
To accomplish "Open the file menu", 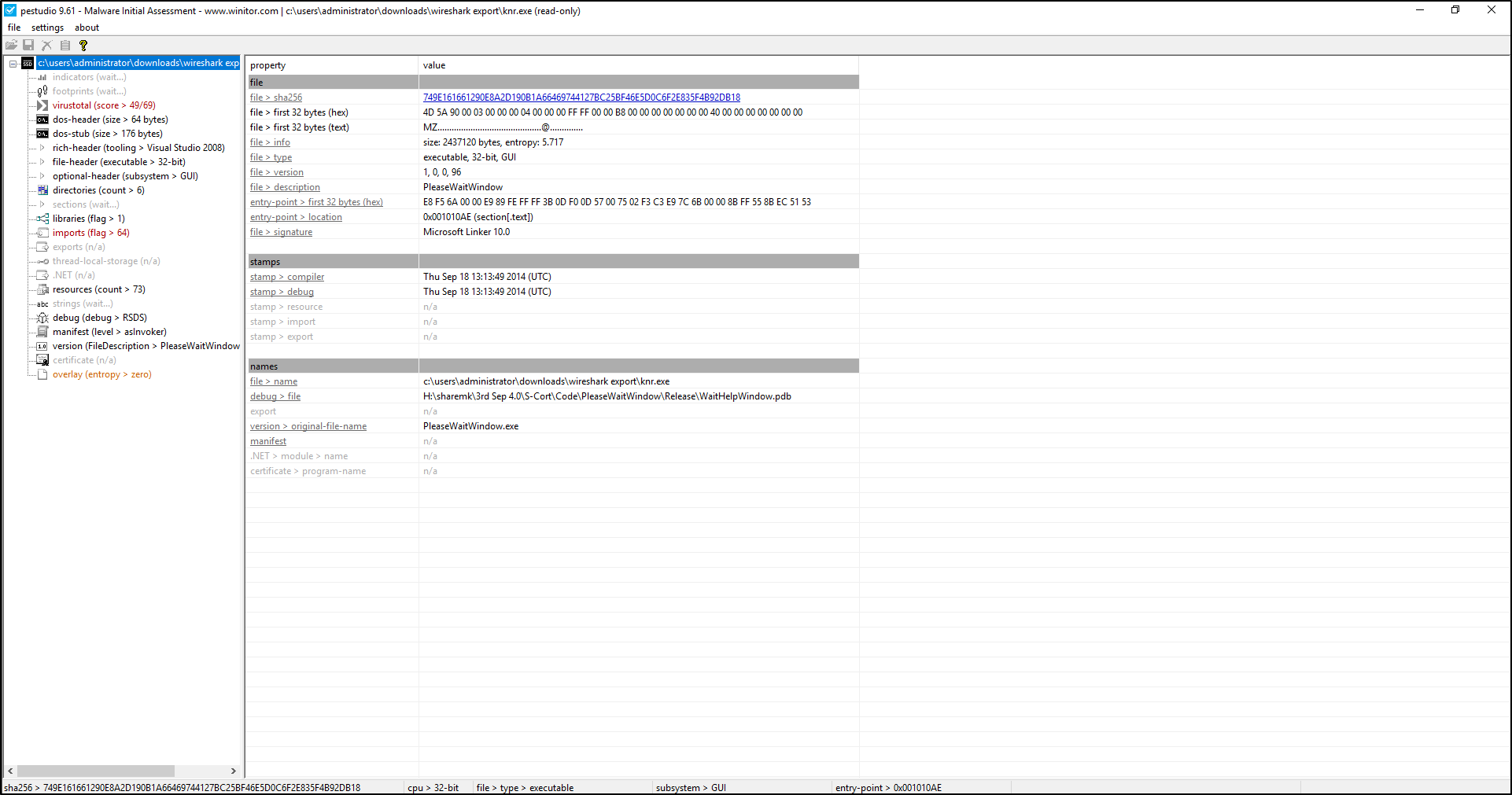I will click(14, 28).
